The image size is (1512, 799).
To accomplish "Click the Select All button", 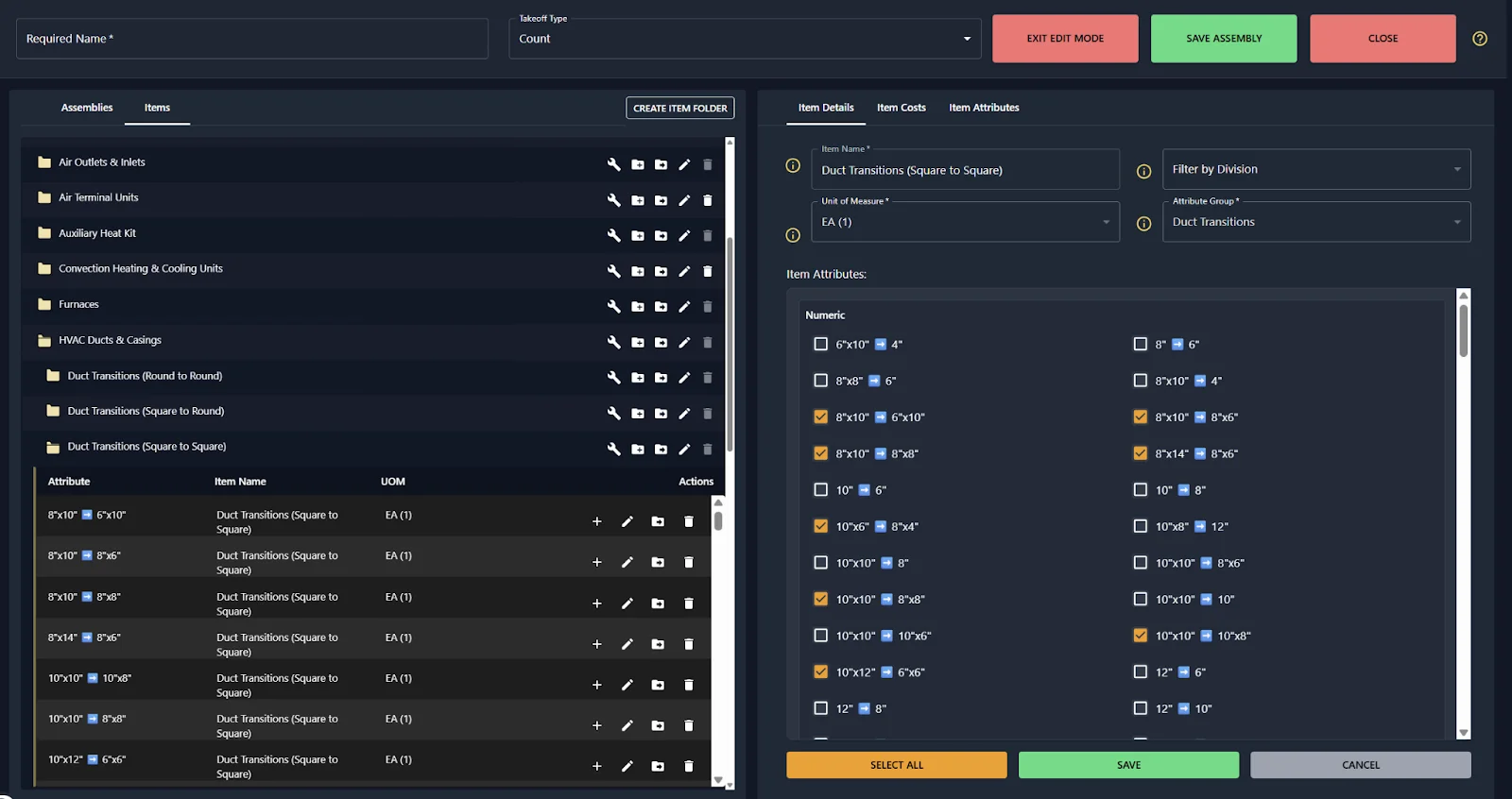I will point(896,765).
